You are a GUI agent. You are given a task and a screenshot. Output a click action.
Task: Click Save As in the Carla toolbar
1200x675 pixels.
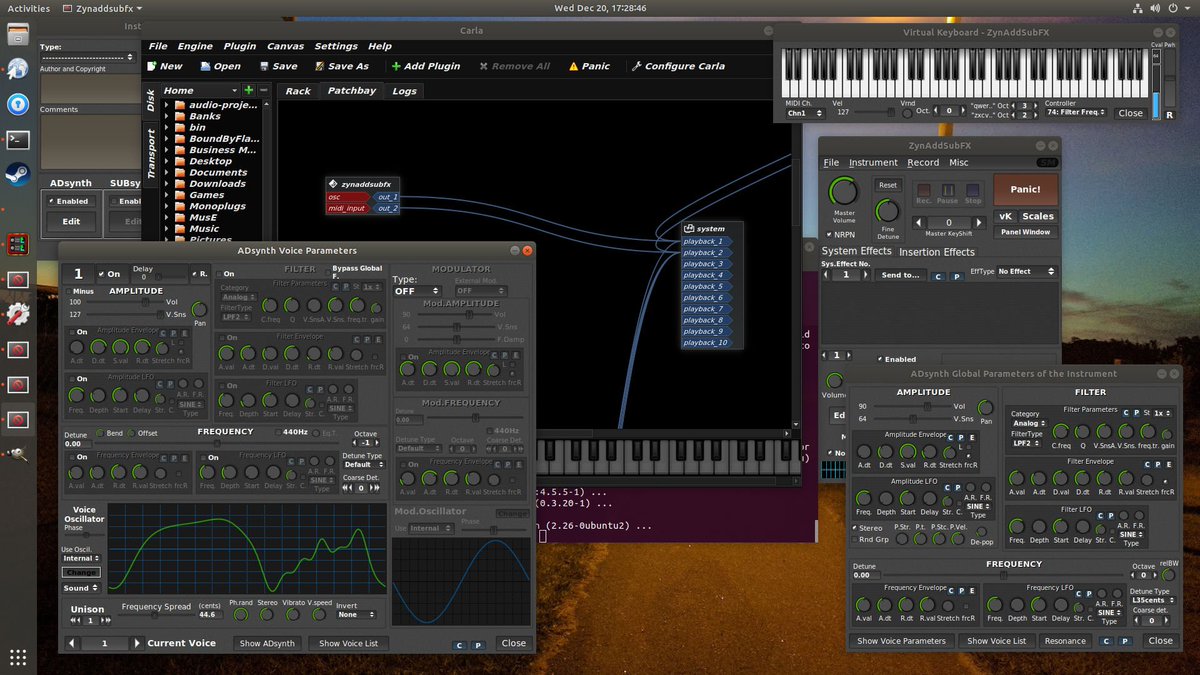[x=341, y=66]
